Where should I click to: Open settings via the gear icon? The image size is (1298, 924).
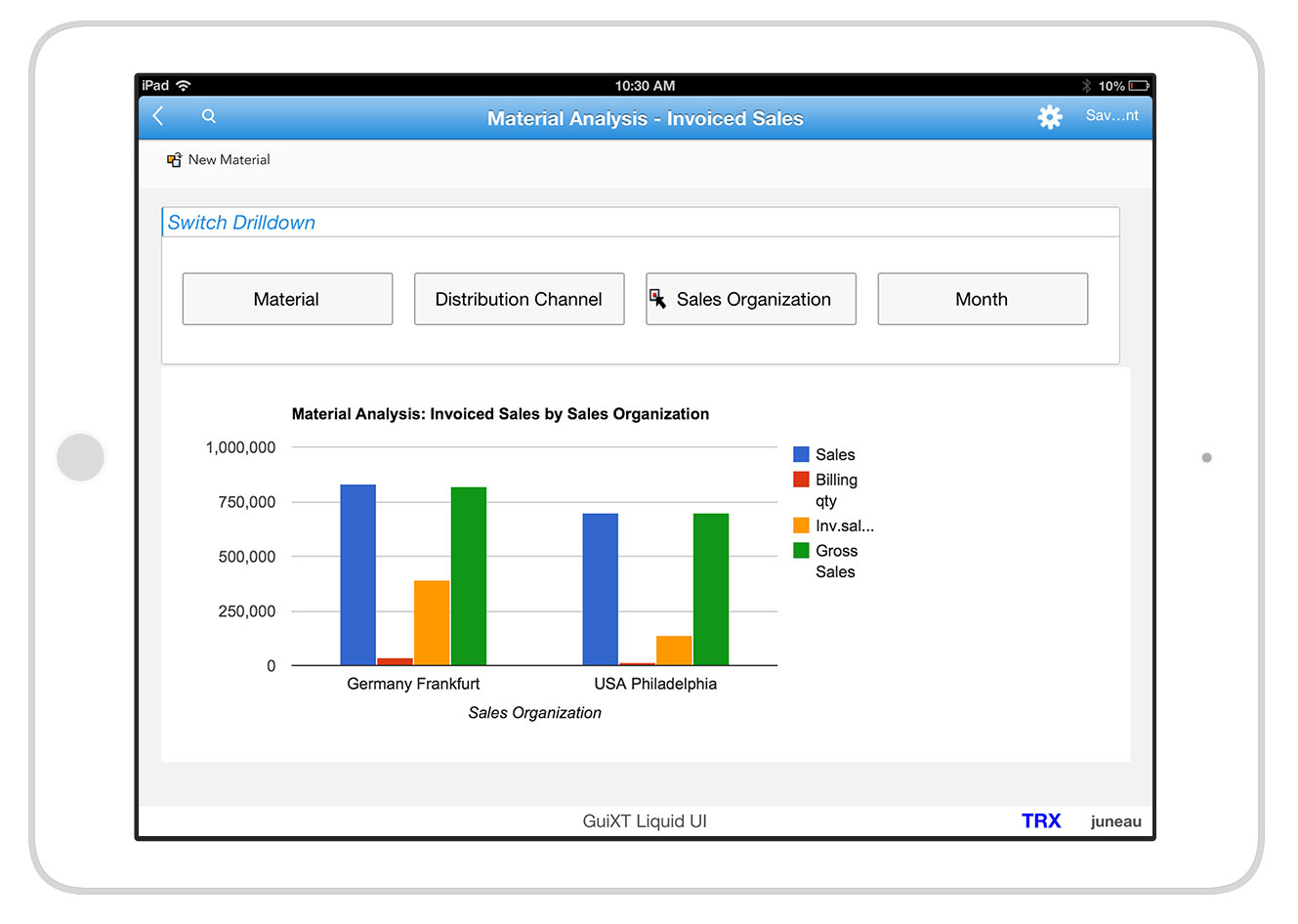[x=1049, y=117]
